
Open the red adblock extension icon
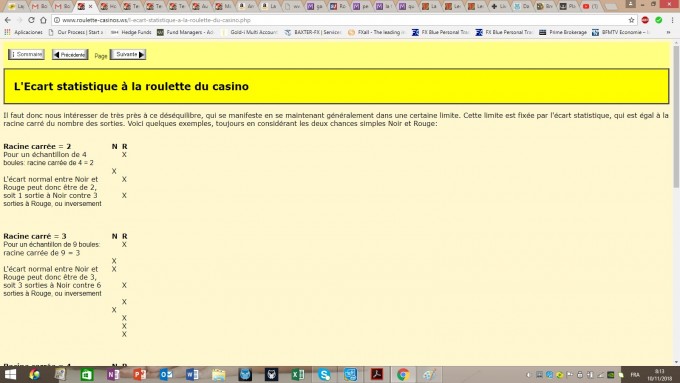[x=645, y=20]
